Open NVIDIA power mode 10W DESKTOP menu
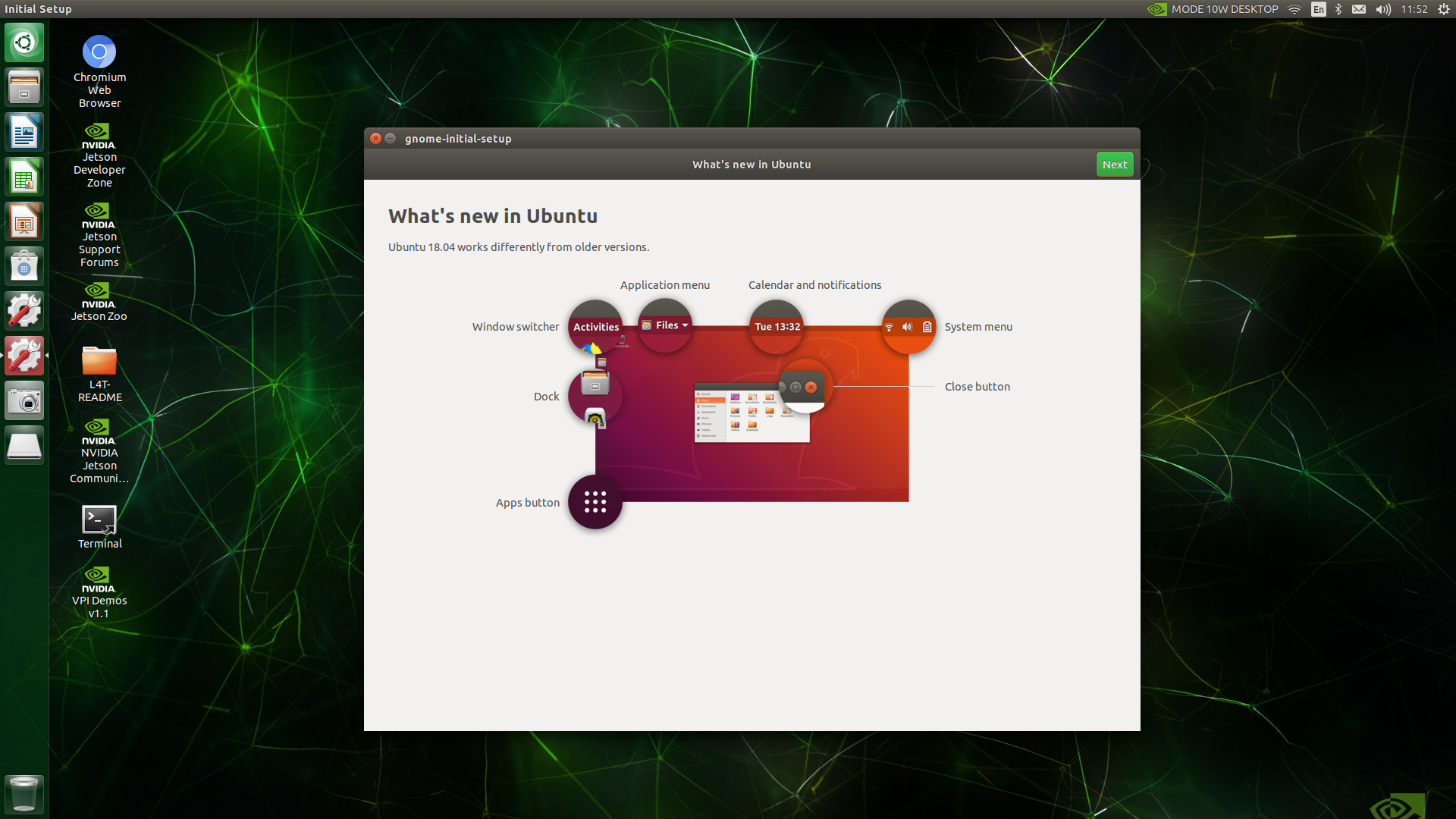 1213,9
